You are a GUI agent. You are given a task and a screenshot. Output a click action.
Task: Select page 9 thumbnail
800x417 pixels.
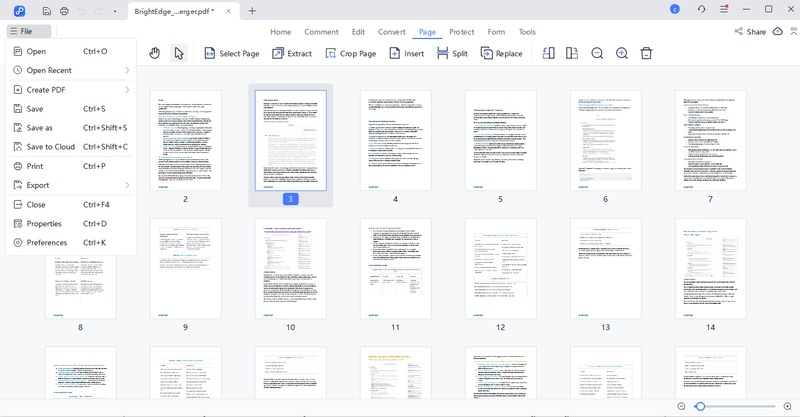click(186, 268)
